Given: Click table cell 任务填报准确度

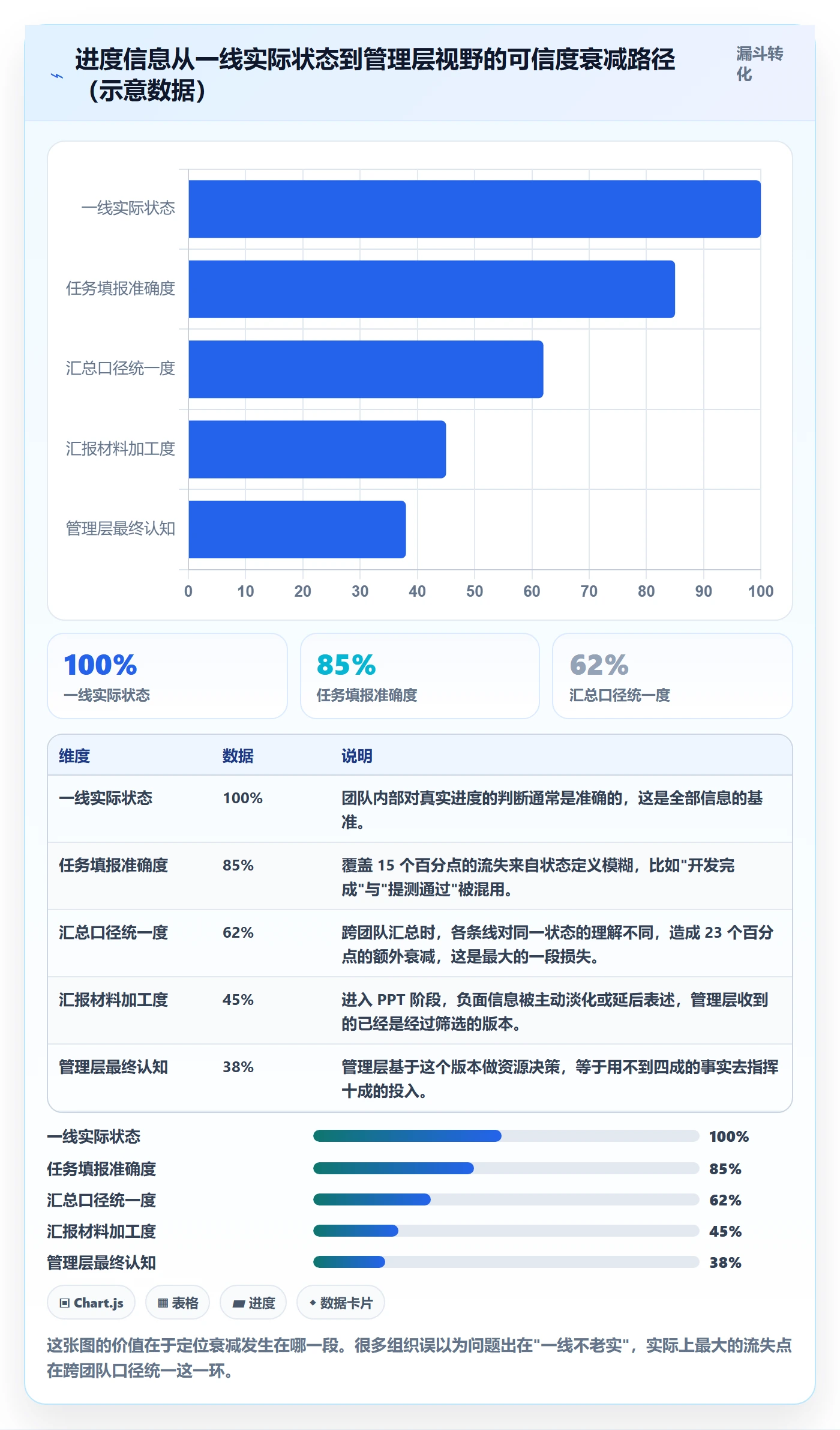Looking at the screenshot, I should [x=113, y=865].
